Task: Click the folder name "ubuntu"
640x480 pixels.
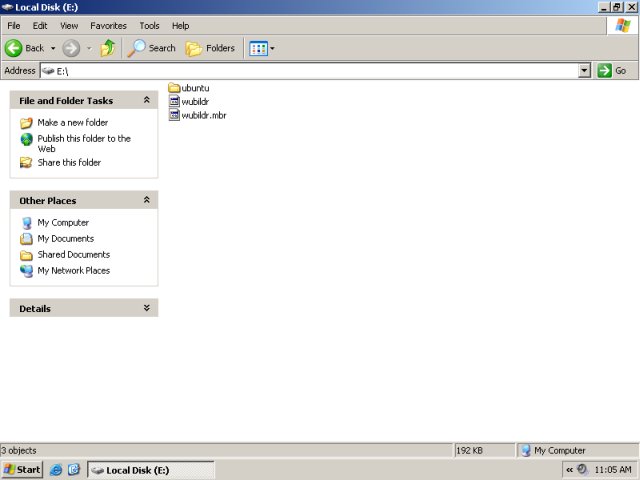Action: (195, 88)
